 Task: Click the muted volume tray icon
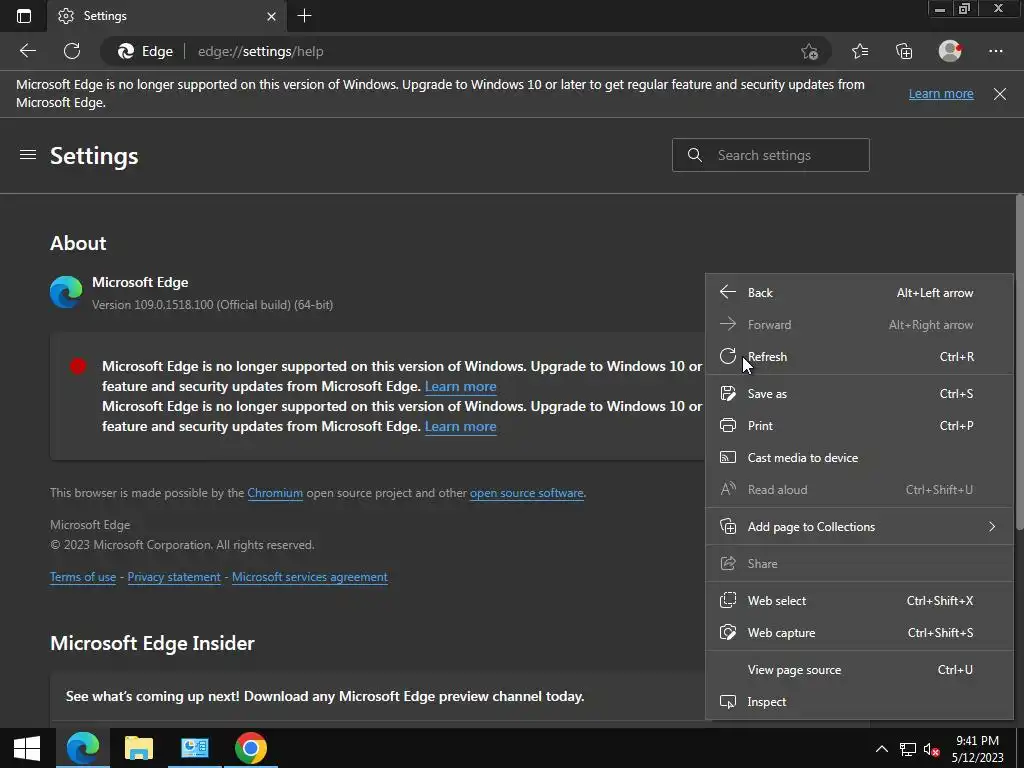(931, 749)
